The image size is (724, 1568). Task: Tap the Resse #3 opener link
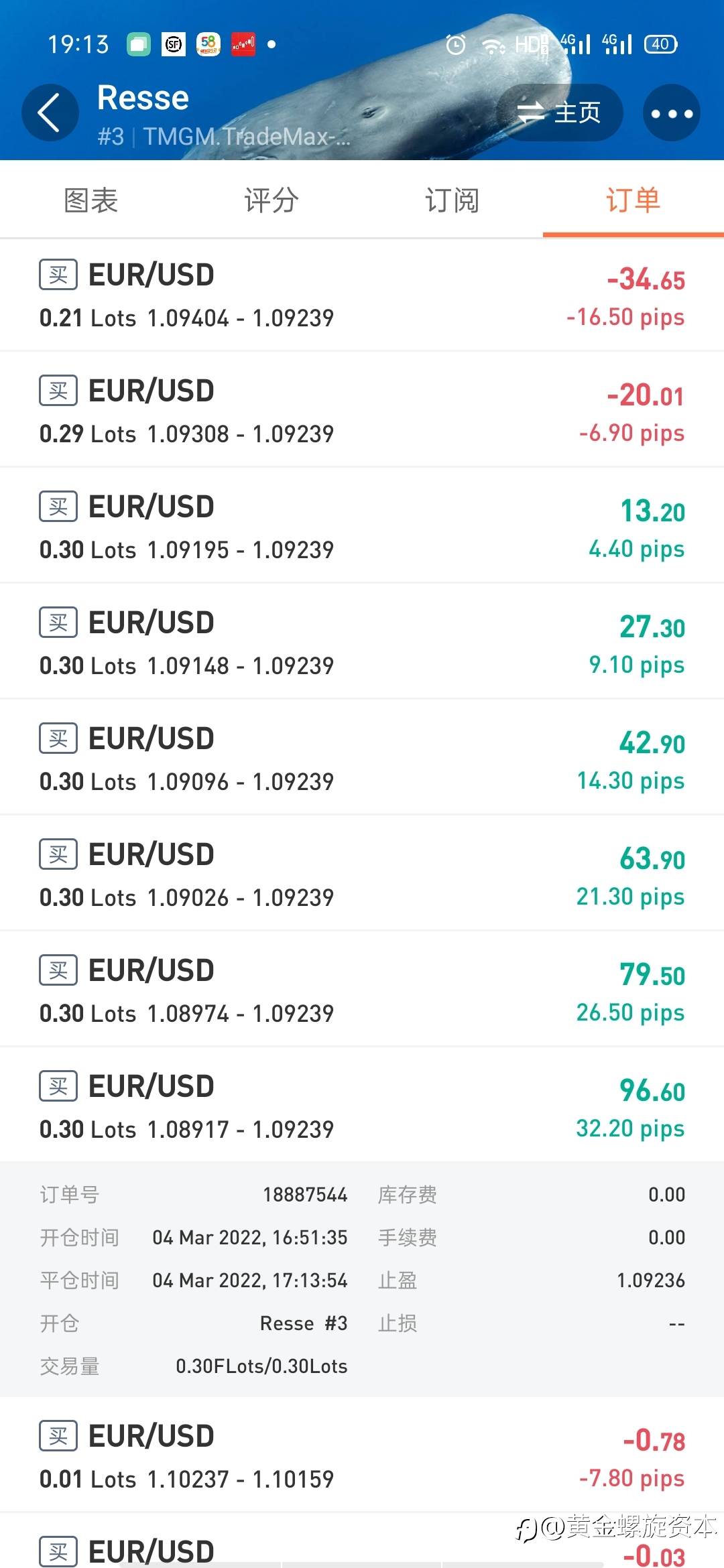(303, 1323)
